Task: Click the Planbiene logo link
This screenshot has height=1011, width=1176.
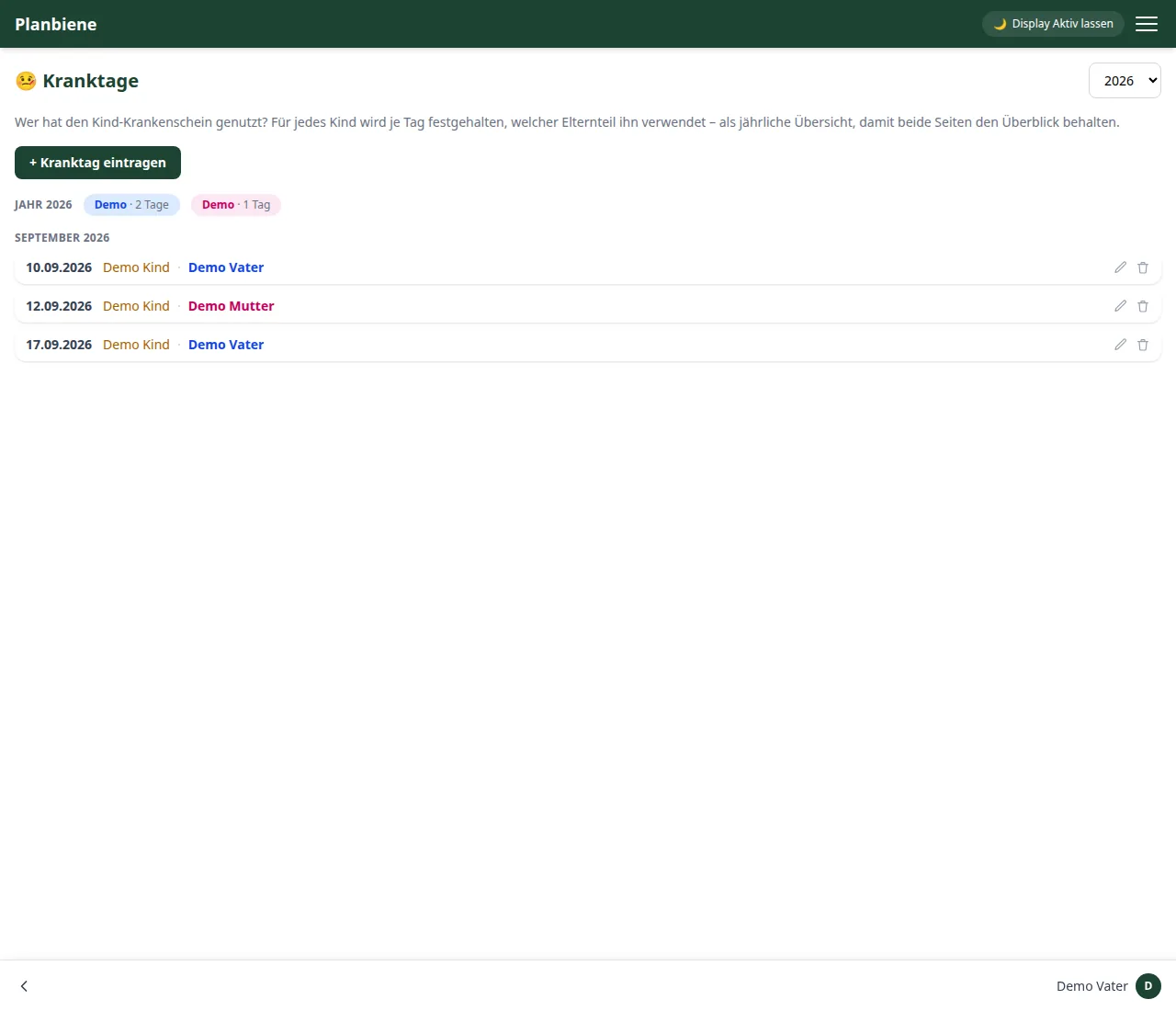Action: tap(56, 24)
